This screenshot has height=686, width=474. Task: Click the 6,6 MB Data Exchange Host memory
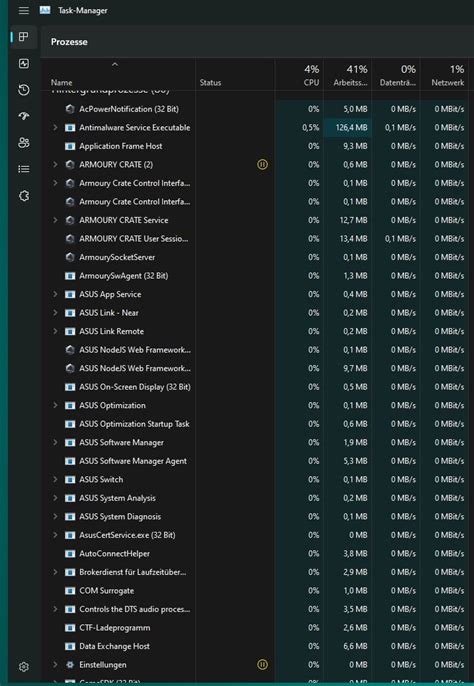coord(355,646)
